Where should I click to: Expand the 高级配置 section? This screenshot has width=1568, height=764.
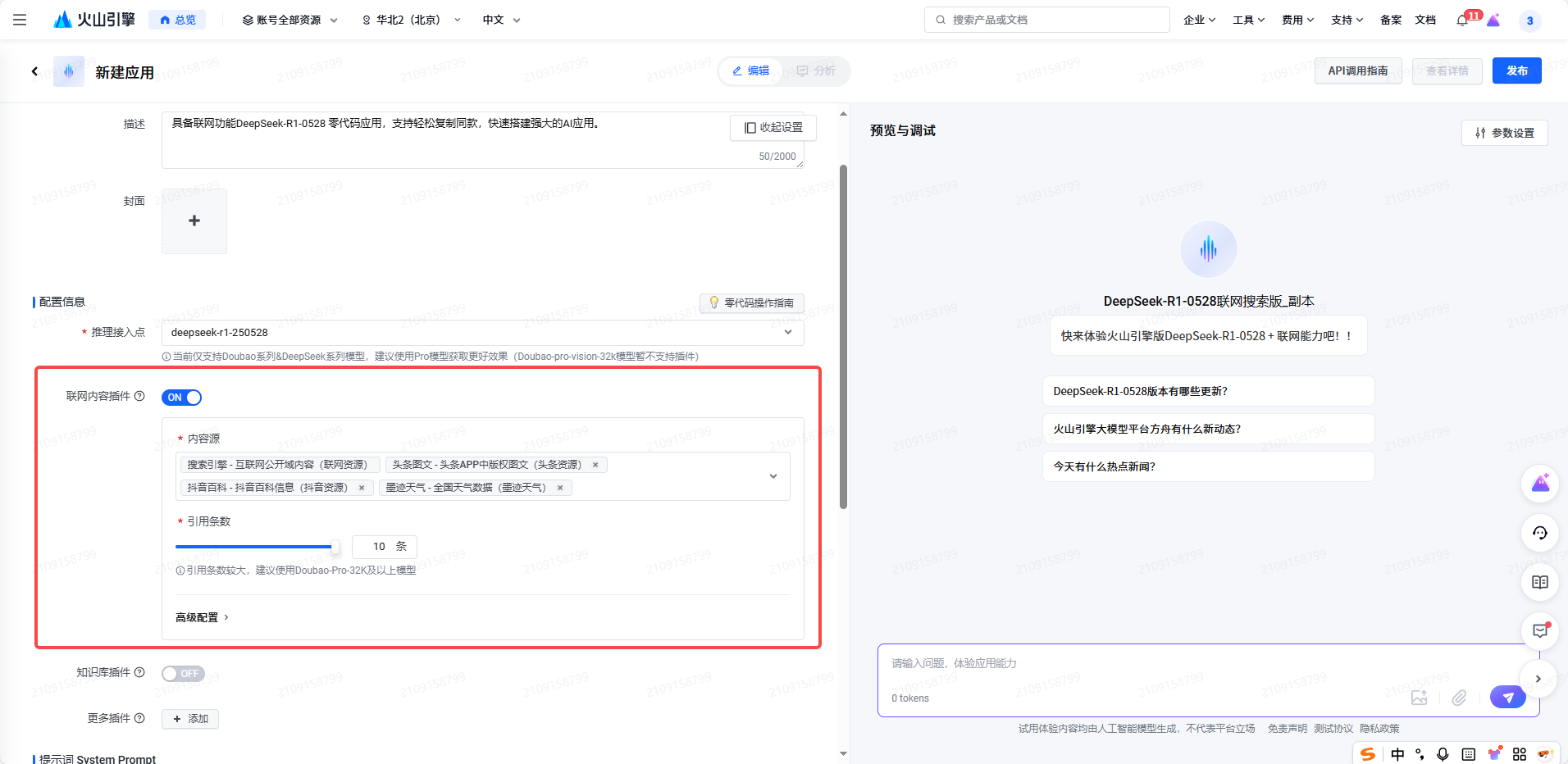(x=202, y=617)
